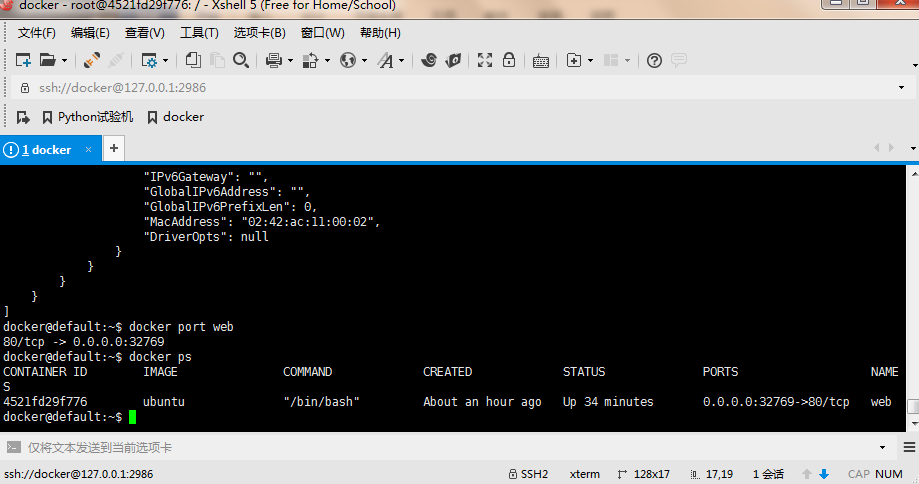Open the 文件(F) menu
The height and width of the screenshot is (484, 919).
point(36,33)
